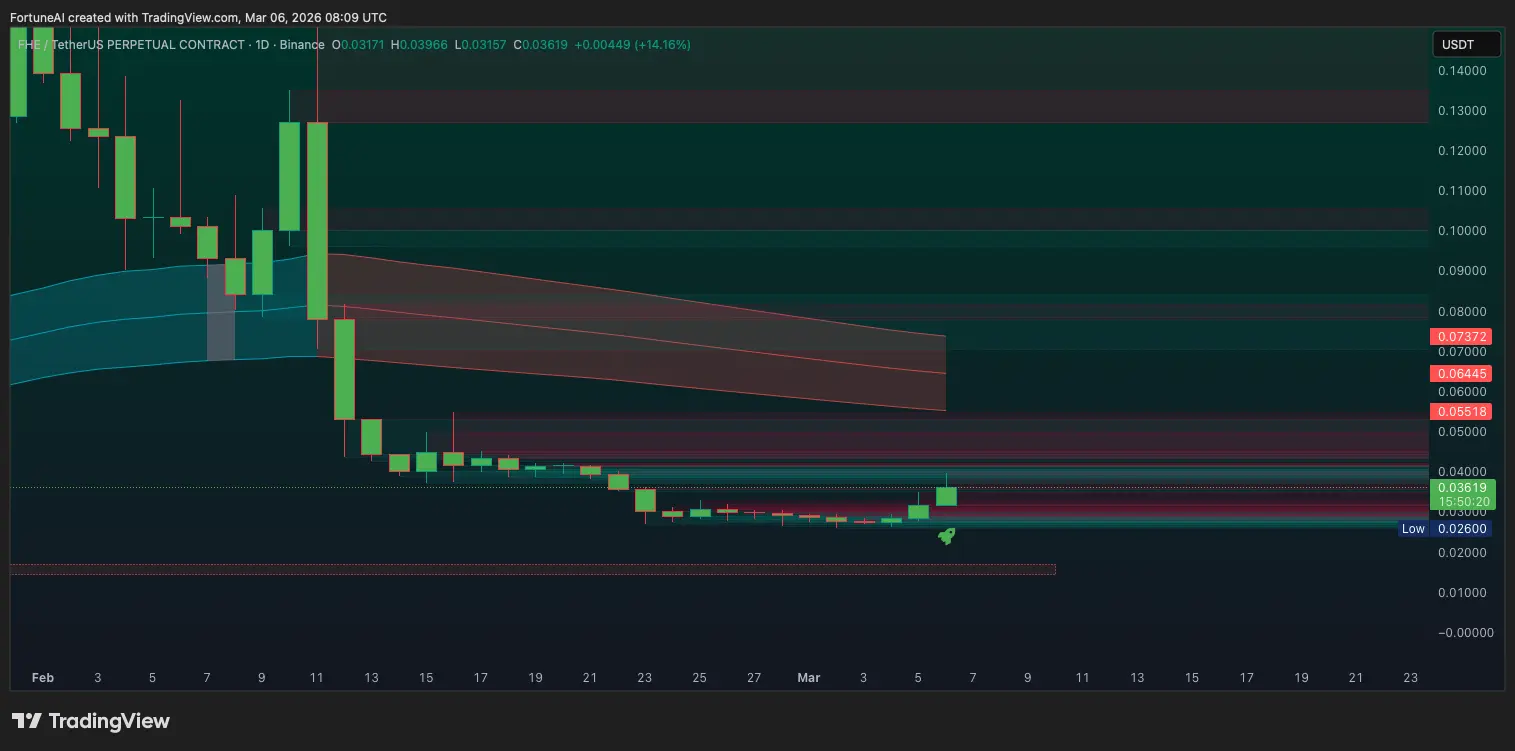Image resolution: width=1515 pixels, height=751 pixels.
Task: Click the +0.00449 (+14.16%) change readout
Action: (632, 45)
